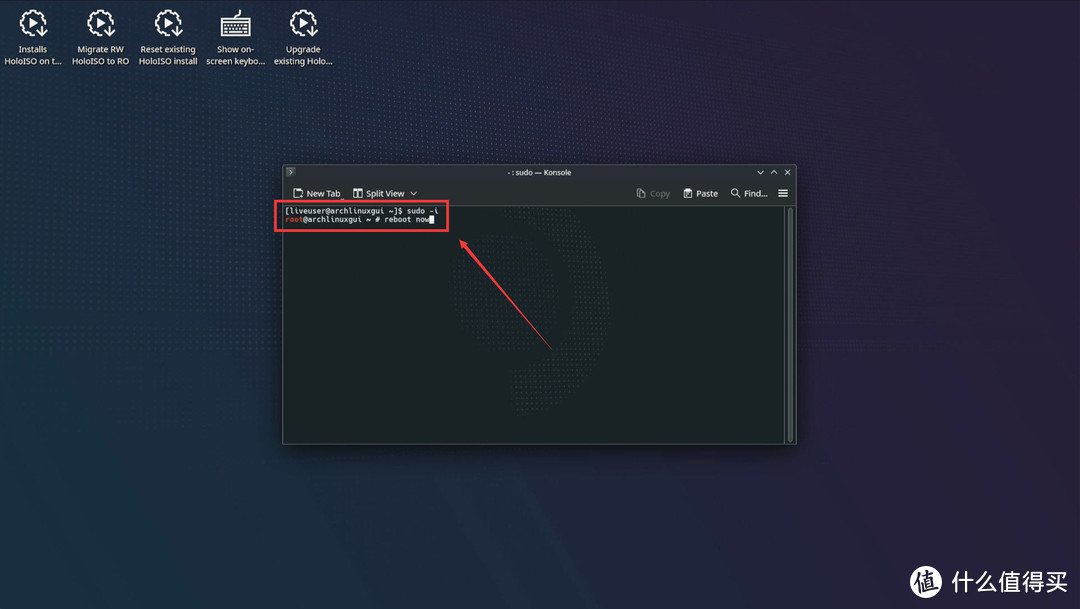The height and width of the screenshot is (609, 1080).
Task: Open Find in Konsole toolbar
Action: [749, 194]
